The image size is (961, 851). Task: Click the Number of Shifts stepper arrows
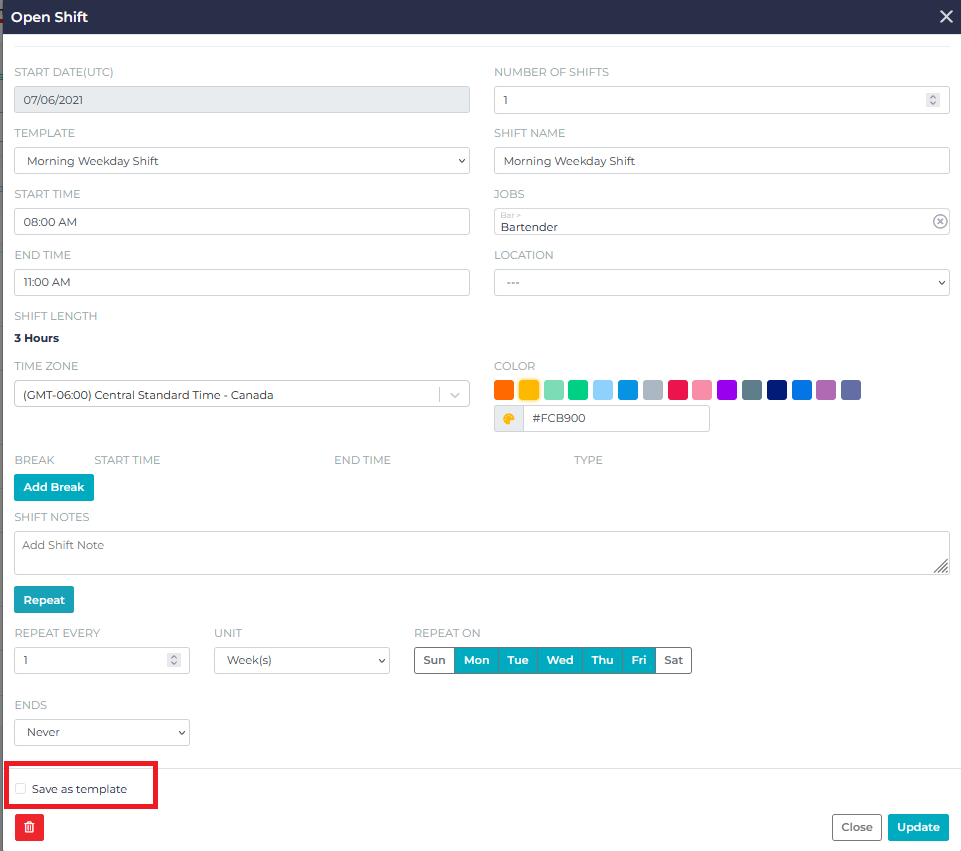[932, 100]
